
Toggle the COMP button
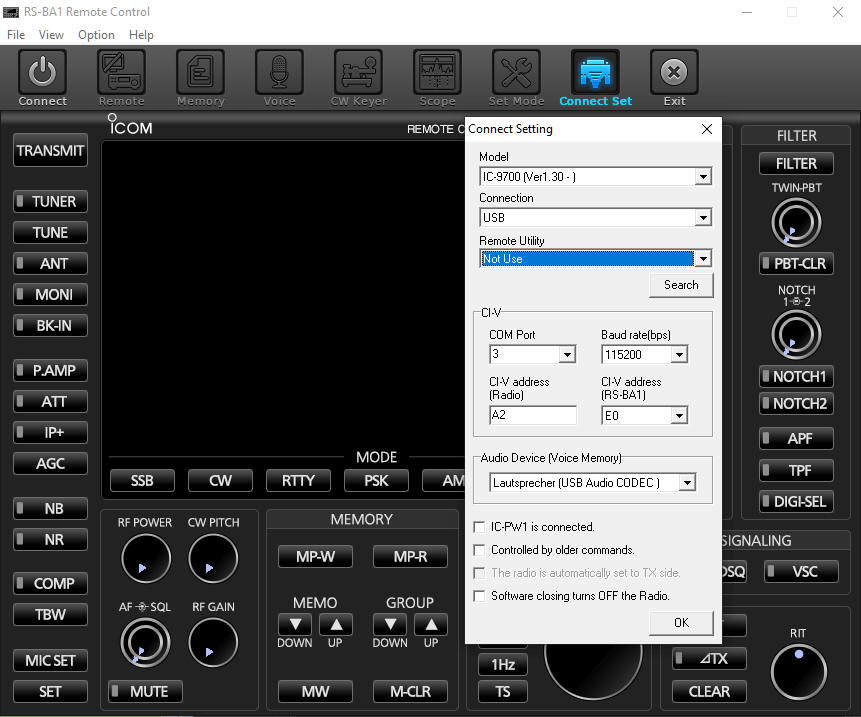(51, 584)
